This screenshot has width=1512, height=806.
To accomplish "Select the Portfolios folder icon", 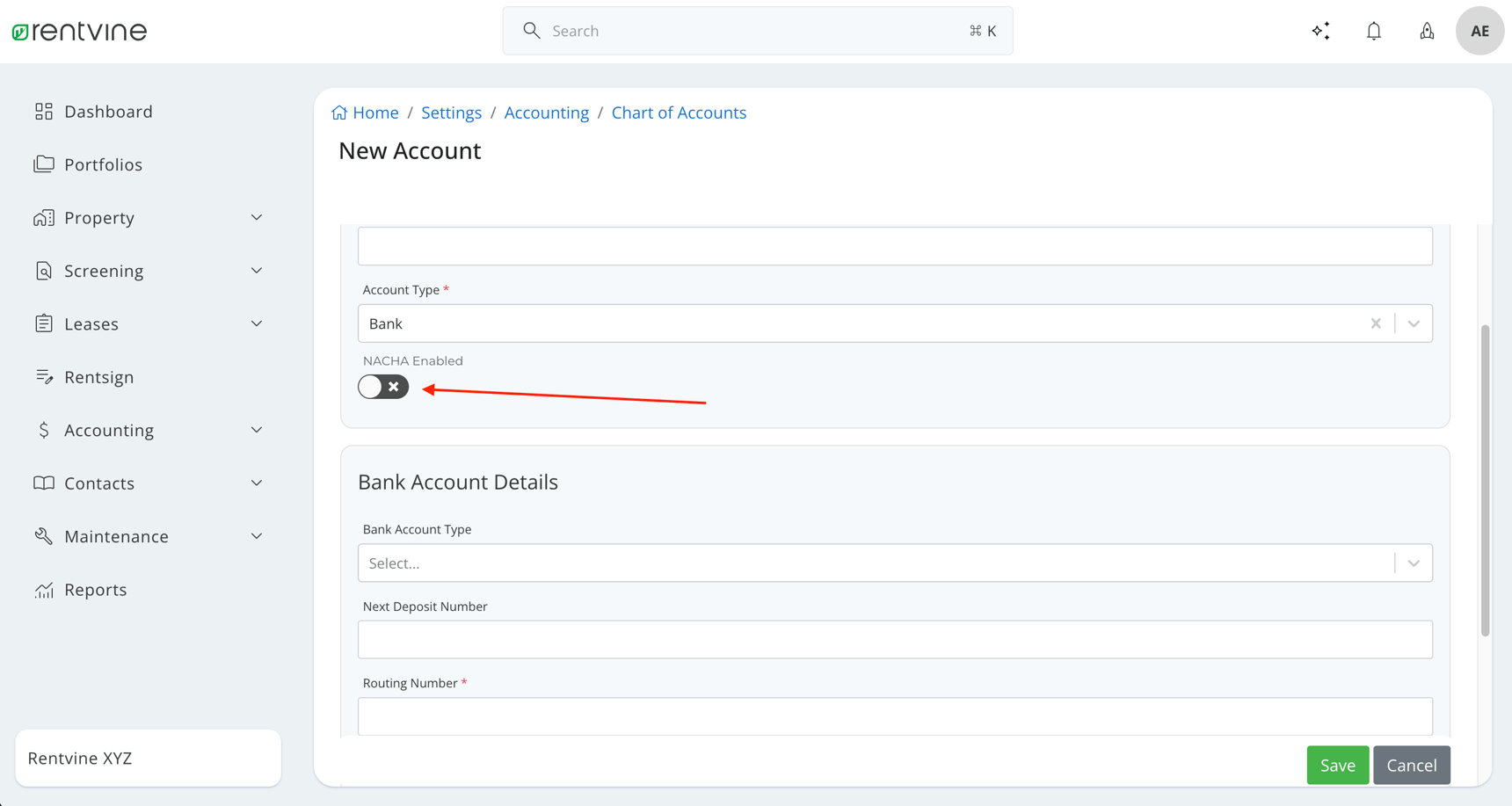I will pos(44,163).
